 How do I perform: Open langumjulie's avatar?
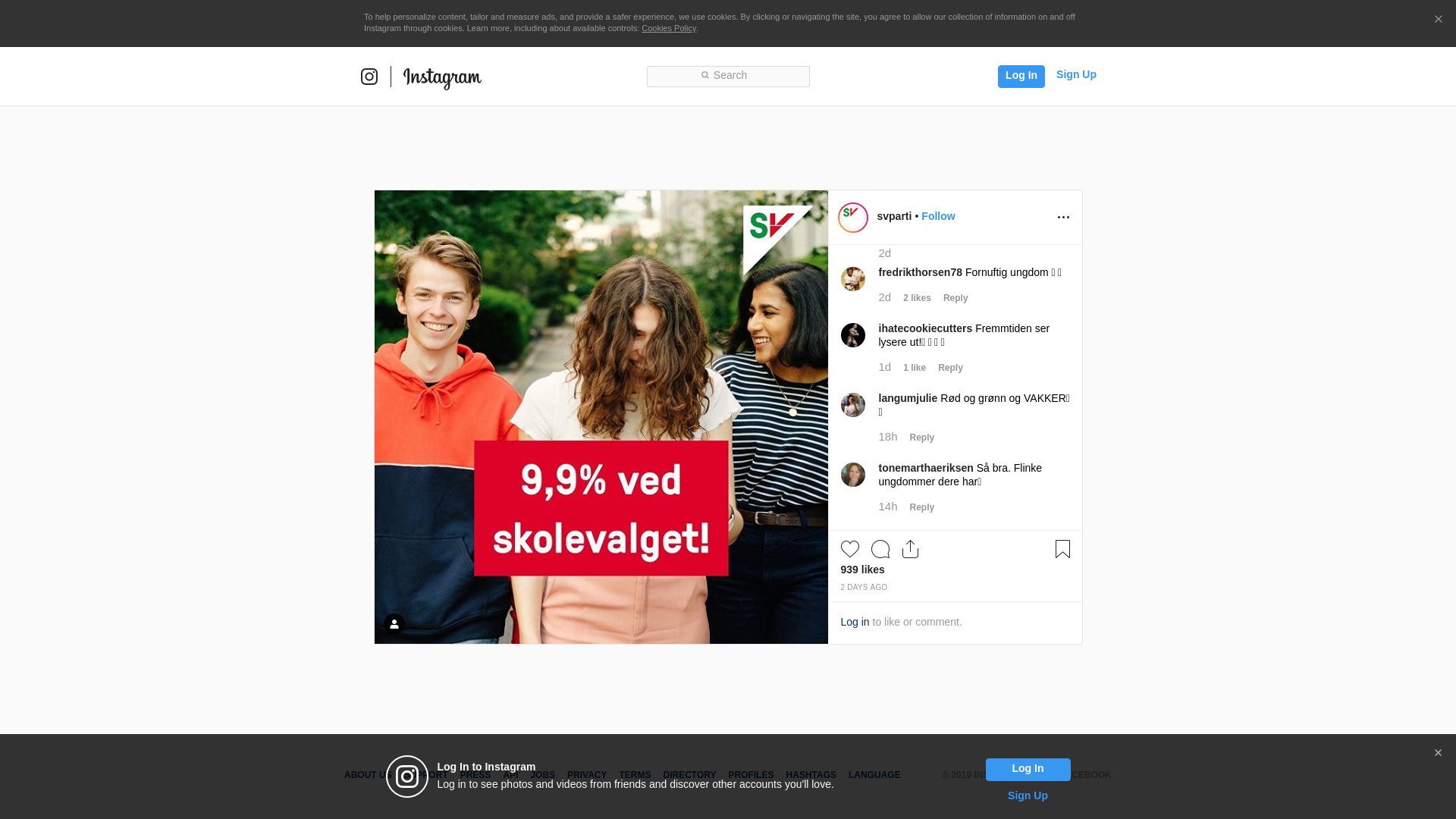tap(853, 405)
